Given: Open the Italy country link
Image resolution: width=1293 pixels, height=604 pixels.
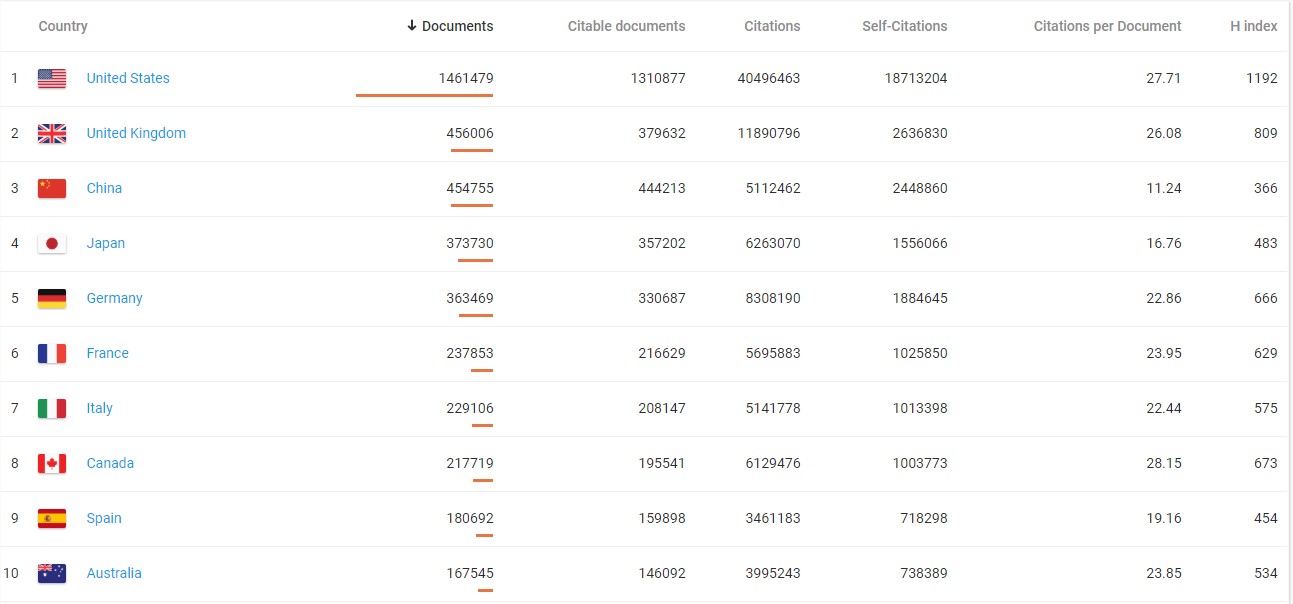Looking at the screenshot, I should point(99,408).
